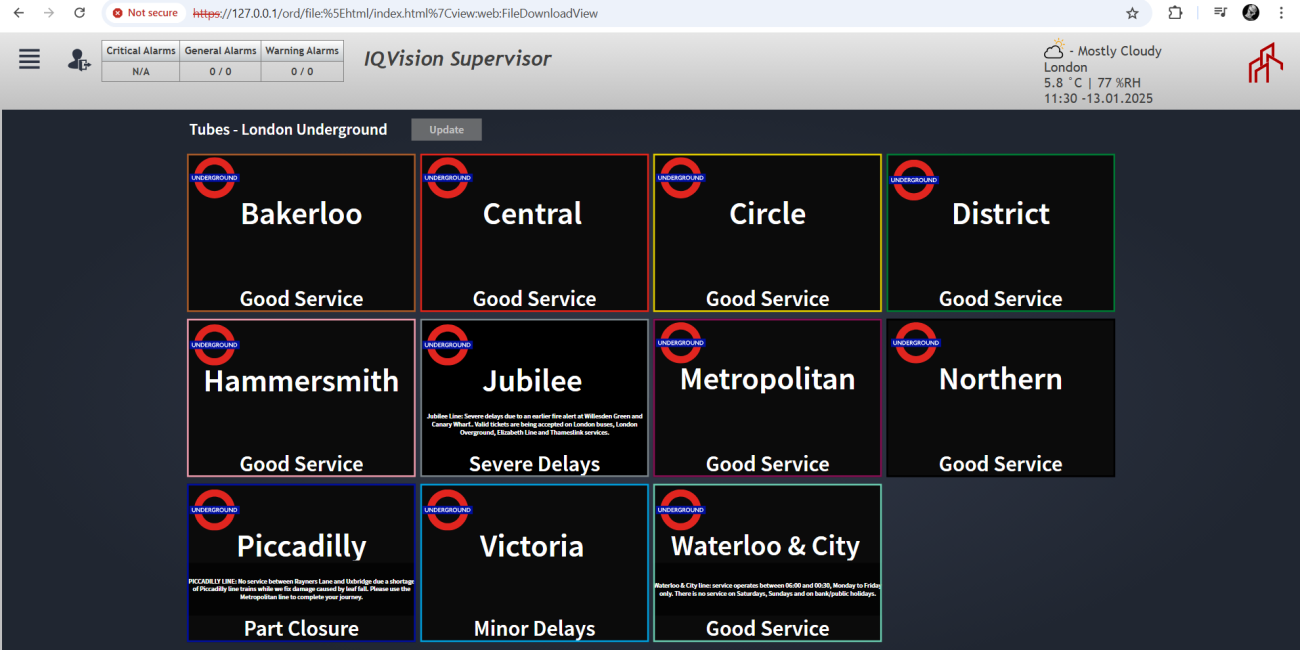Image resolution: width=1300 pixels, height=650 pixels.
Task: Select the Piccadilly line name
Action: pyautogui.click(x=301, y=547)
